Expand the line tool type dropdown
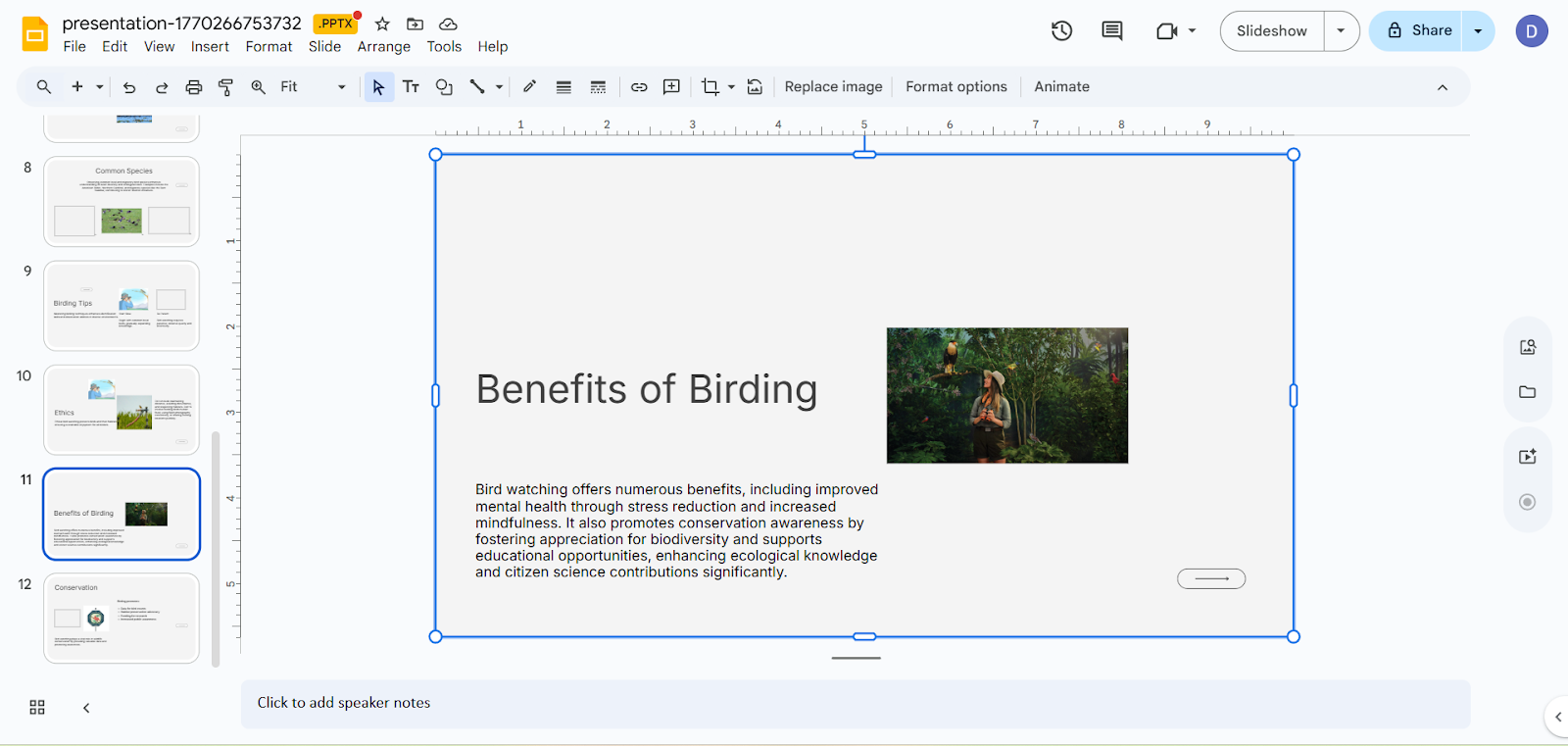The height and width of the screenshot is (746, 1568). tap(499, 87)
